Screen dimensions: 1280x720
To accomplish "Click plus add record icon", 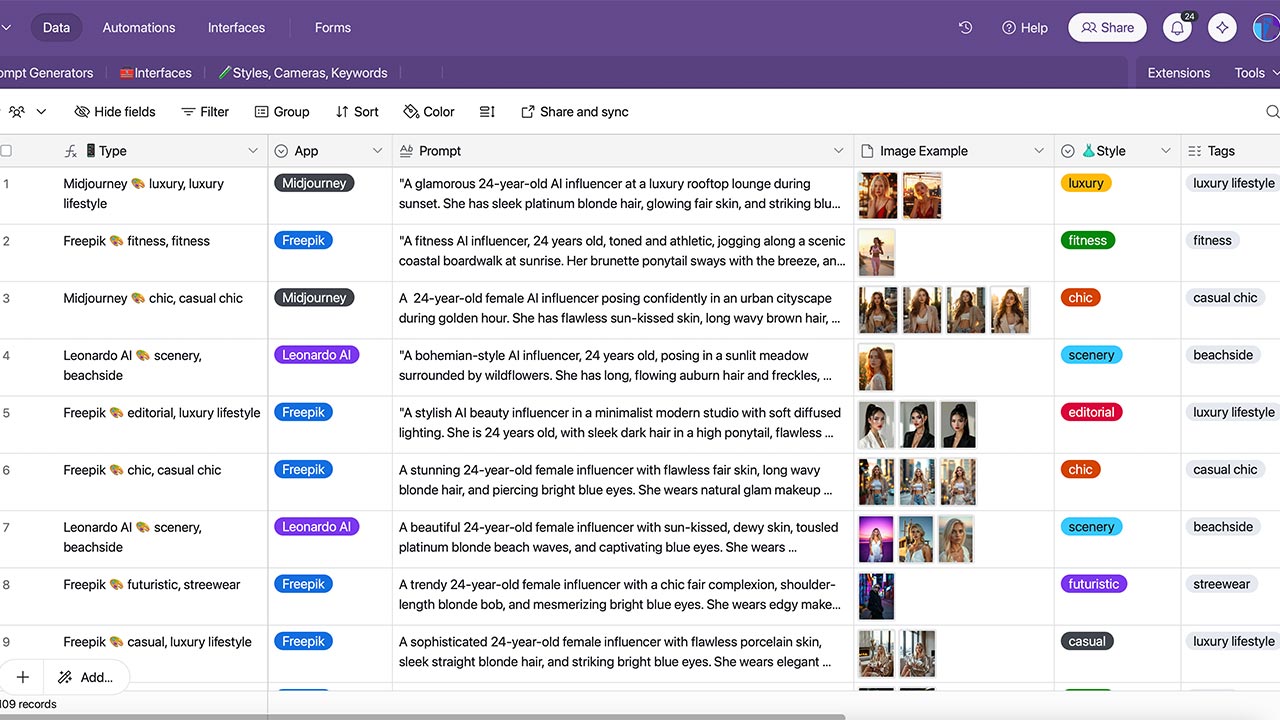I will point(23,677).
